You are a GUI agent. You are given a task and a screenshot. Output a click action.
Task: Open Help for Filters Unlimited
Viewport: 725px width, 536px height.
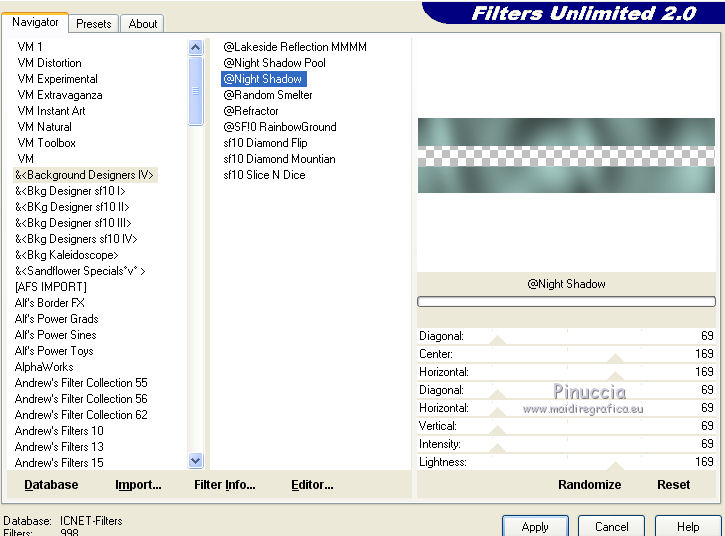(x=688, y=527)
